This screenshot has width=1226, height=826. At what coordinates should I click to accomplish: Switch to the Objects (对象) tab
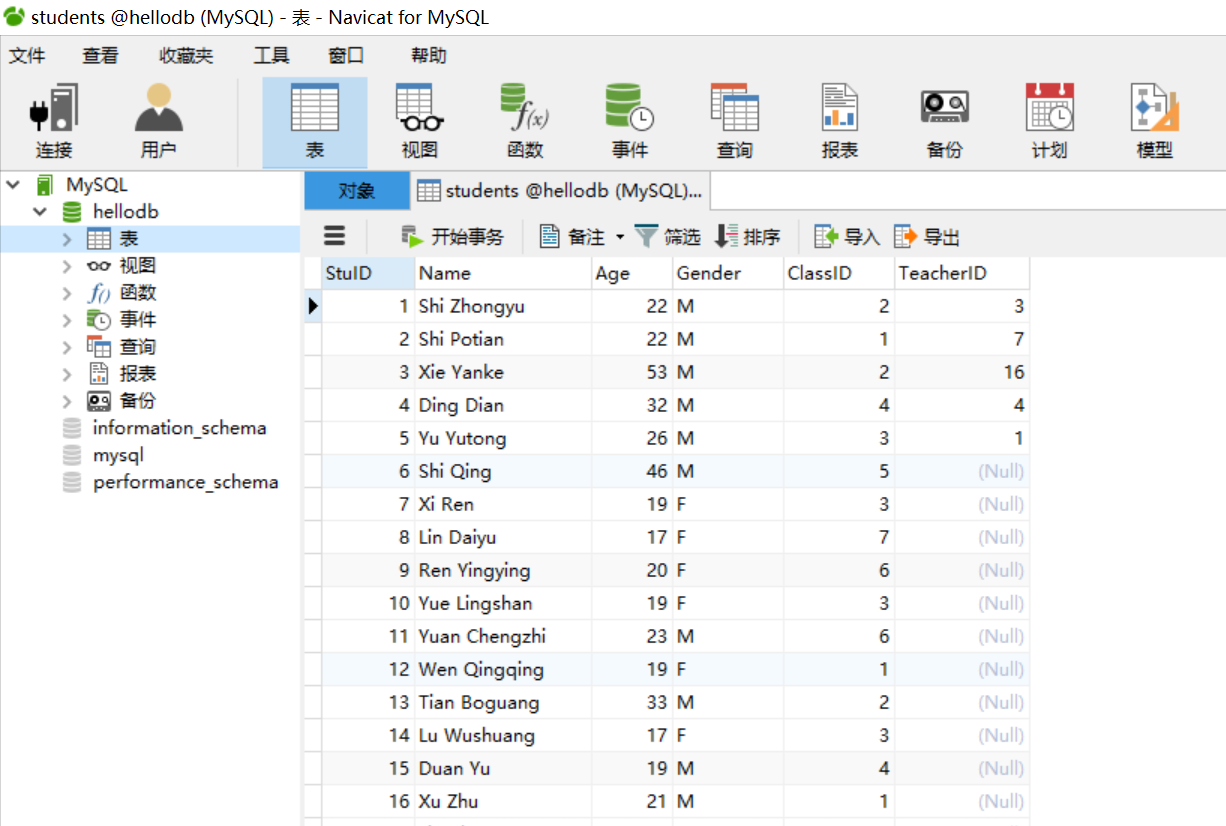[x=357, y=190]
